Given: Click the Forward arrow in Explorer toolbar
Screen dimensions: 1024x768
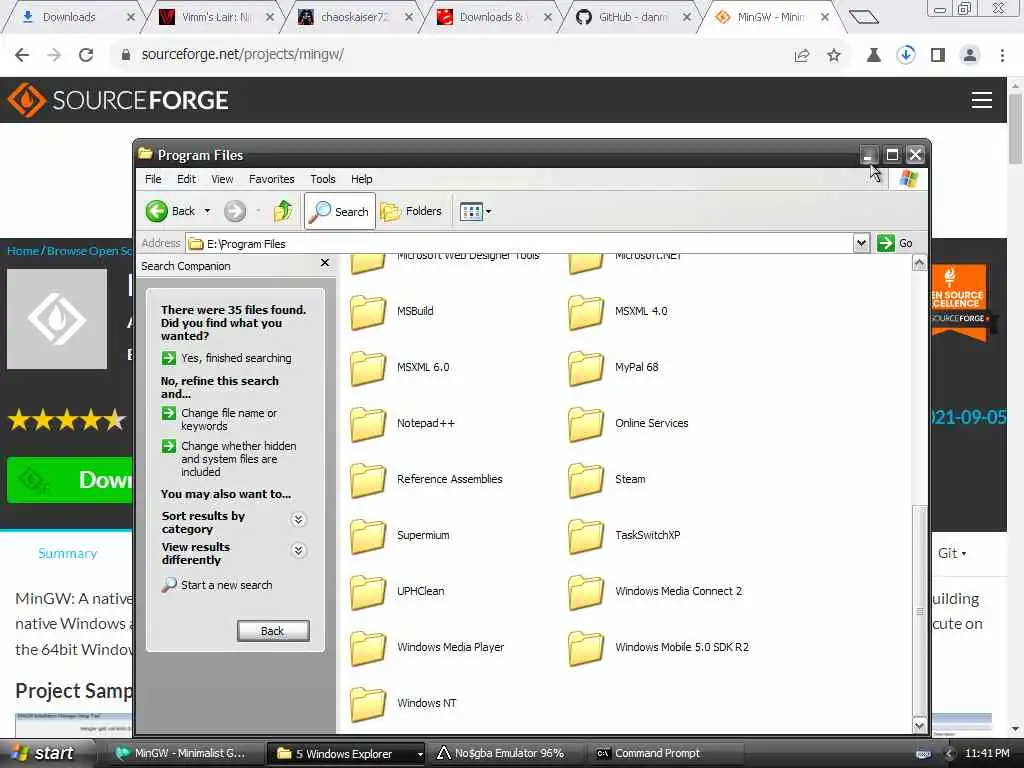Looking at the screenshot, I should 235,211.
